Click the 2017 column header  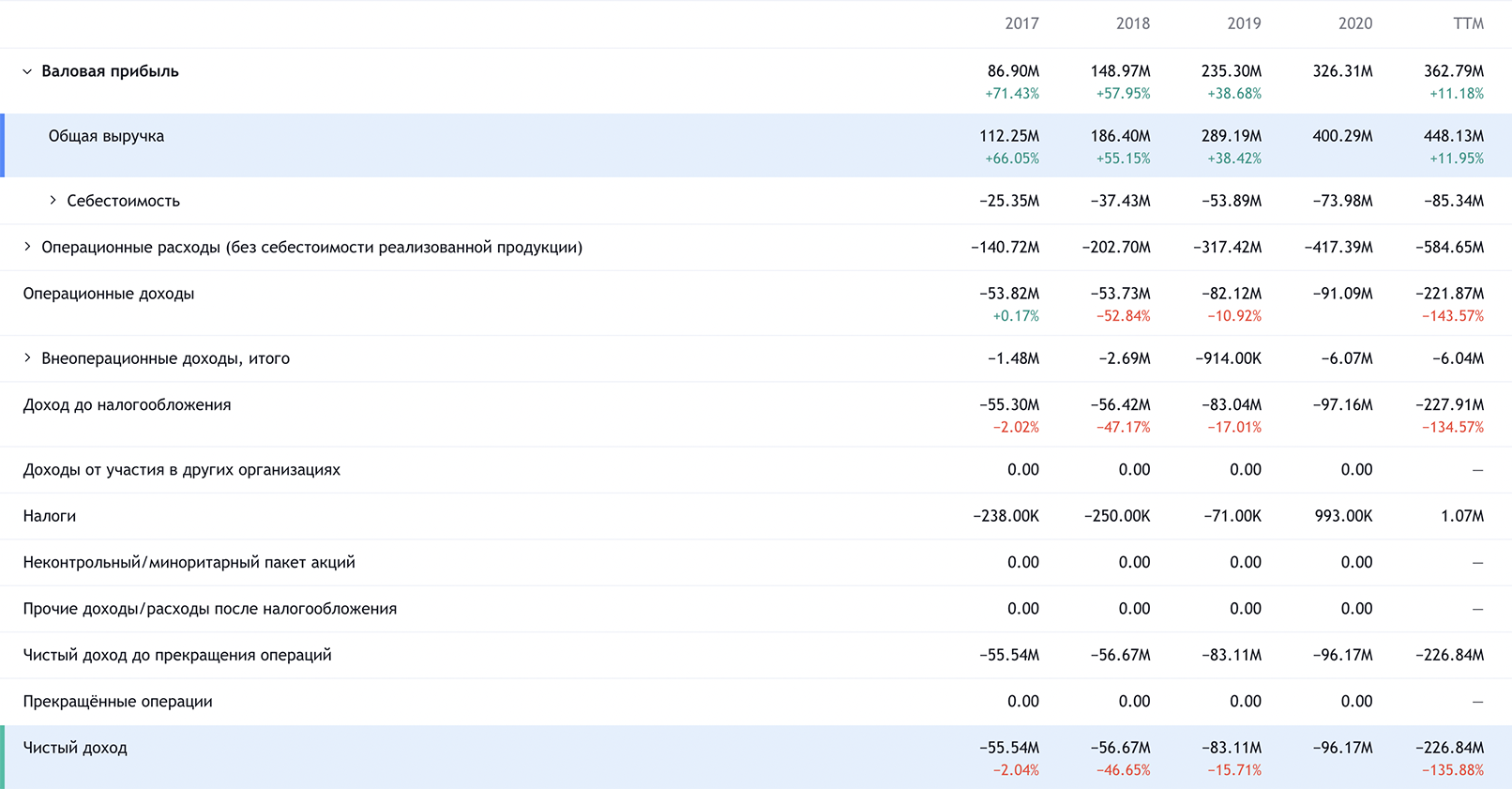1021,23
